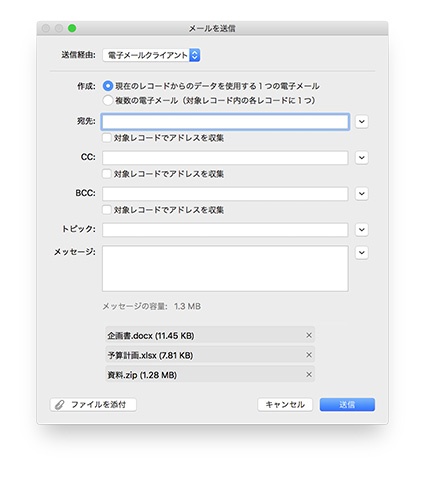Open the BCC field options arrow
The image size is (425, 477).
point(362,194)
